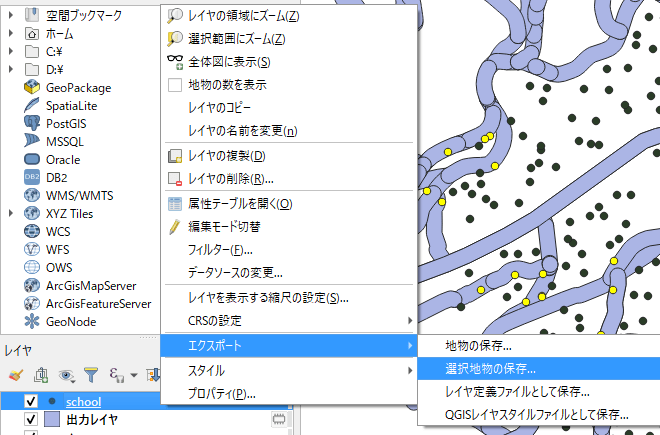The height and width of the screenshot is (435, 660).
Task: Open プロパティ(P)... entry
Action: click(289, 394)
